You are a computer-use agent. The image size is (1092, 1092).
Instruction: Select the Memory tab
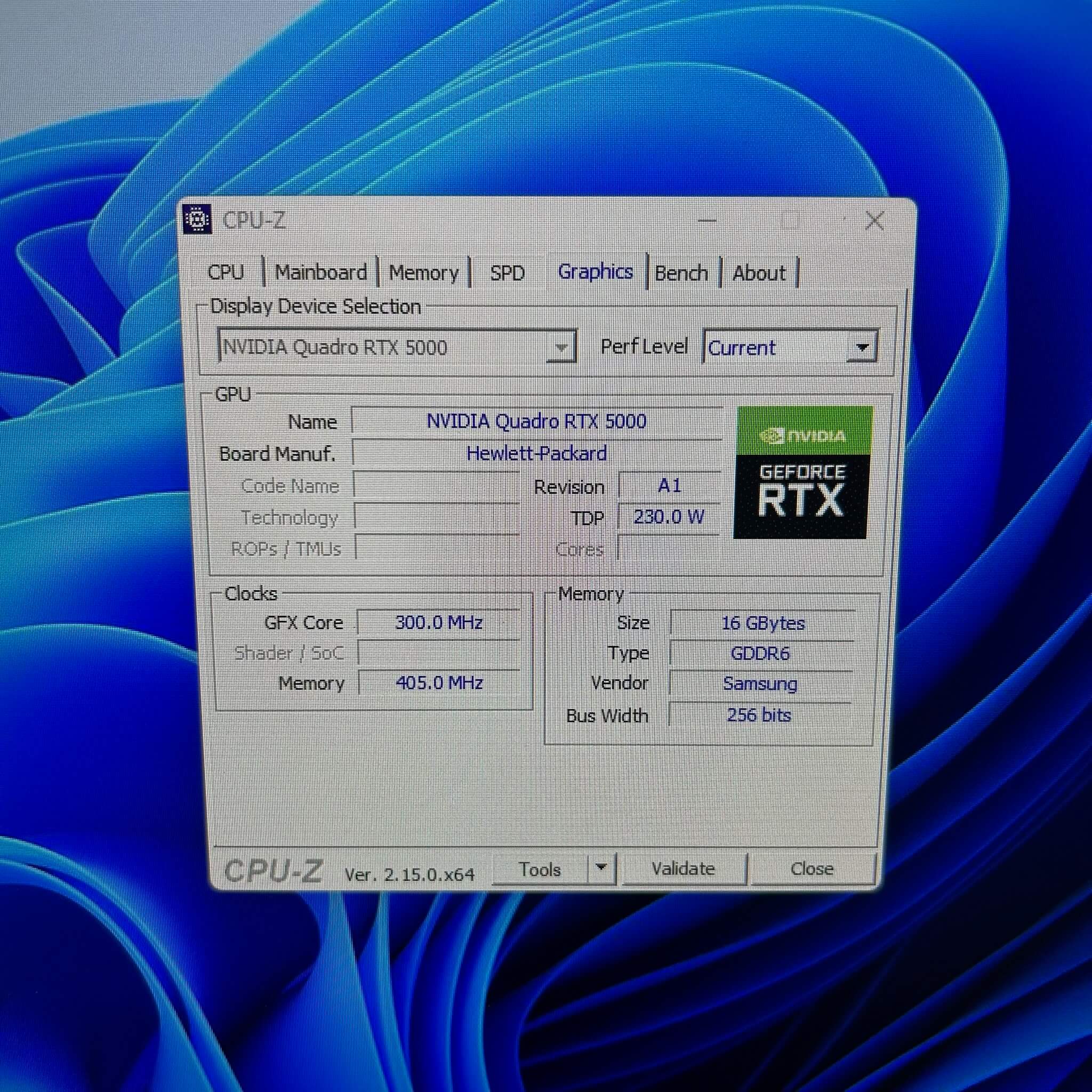(x=424, y=273)
